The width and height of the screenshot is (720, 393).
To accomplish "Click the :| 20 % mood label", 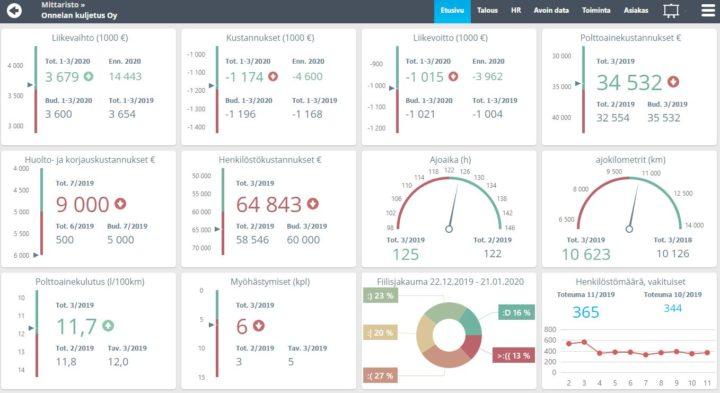I will pyautogui.click(x=380, y=333).
